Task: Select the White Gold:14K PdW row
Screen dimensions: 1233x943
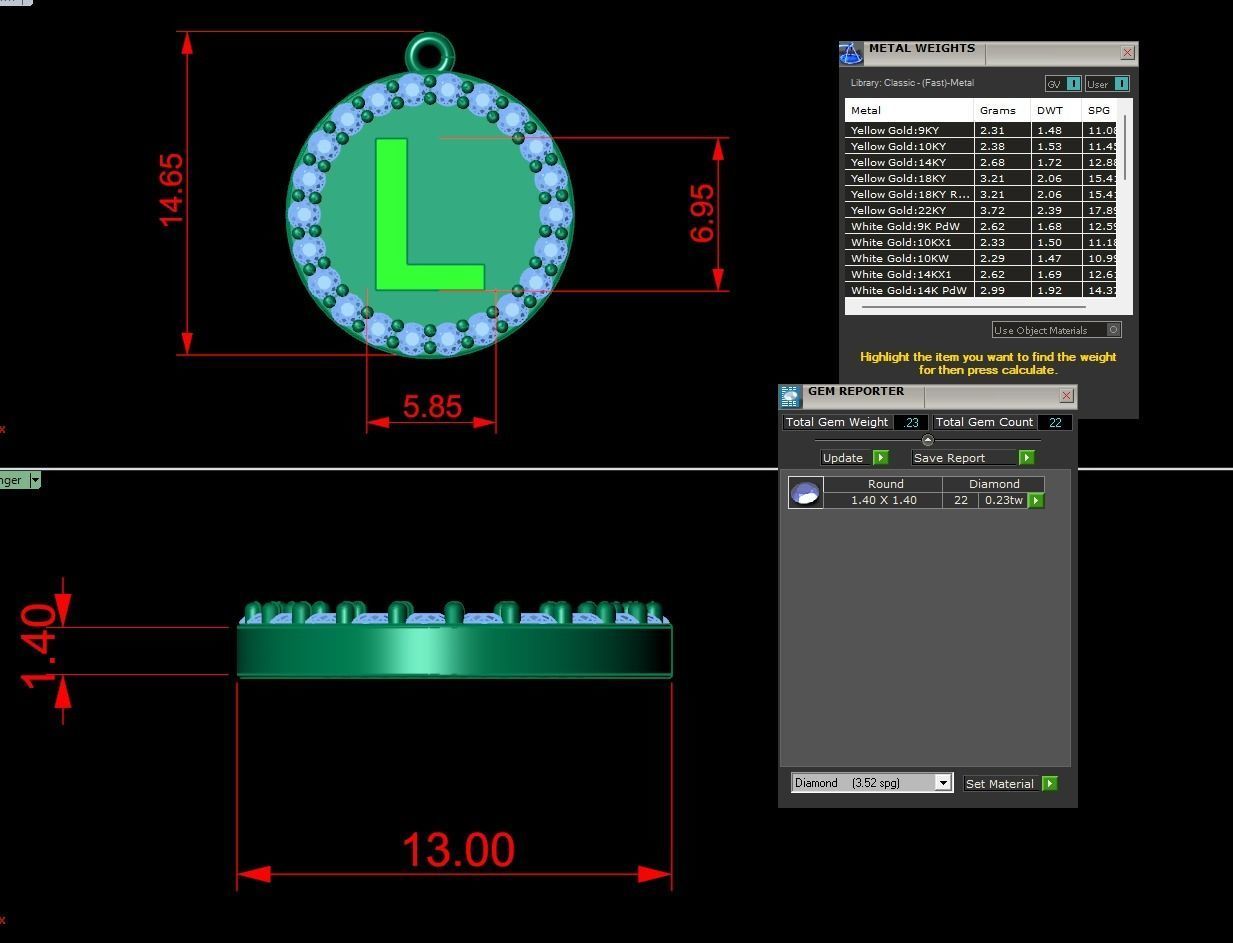Action: [x=981, y=290]
